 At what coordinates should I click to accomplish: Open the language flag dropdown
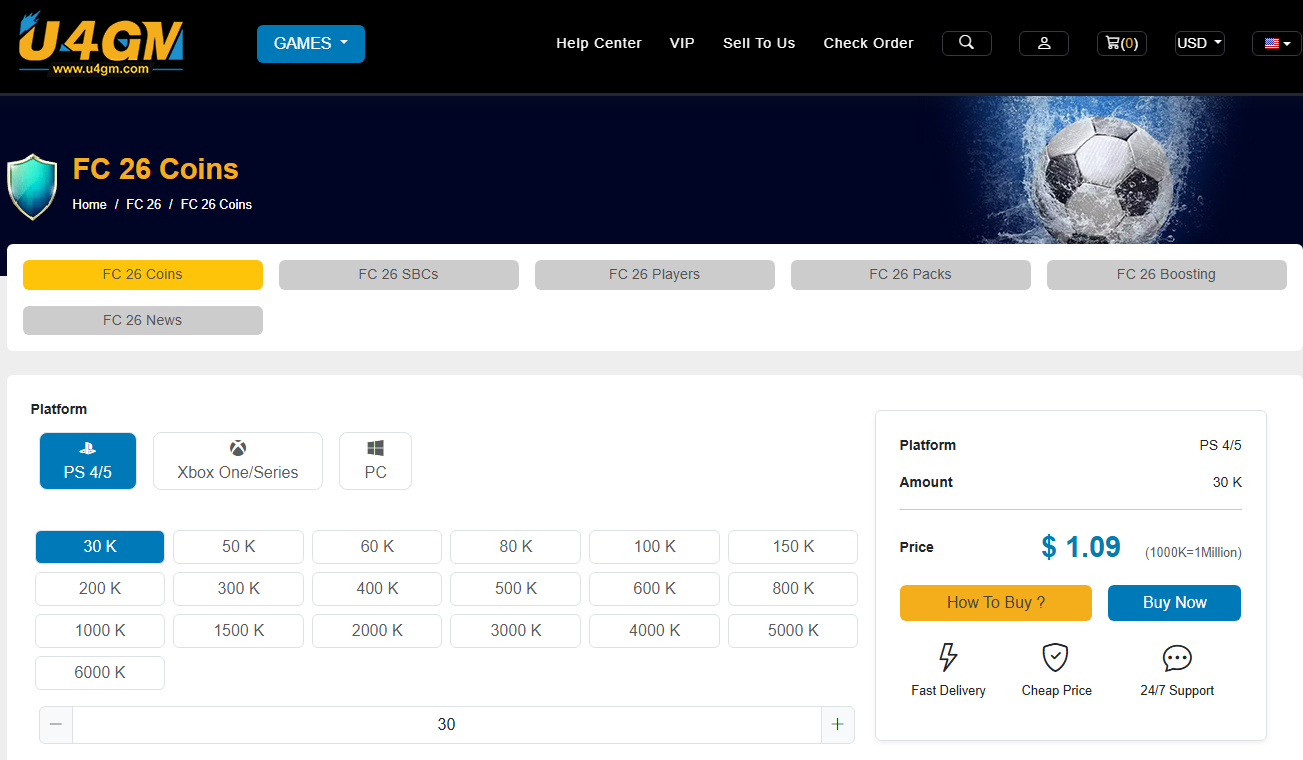point(1276,43)
